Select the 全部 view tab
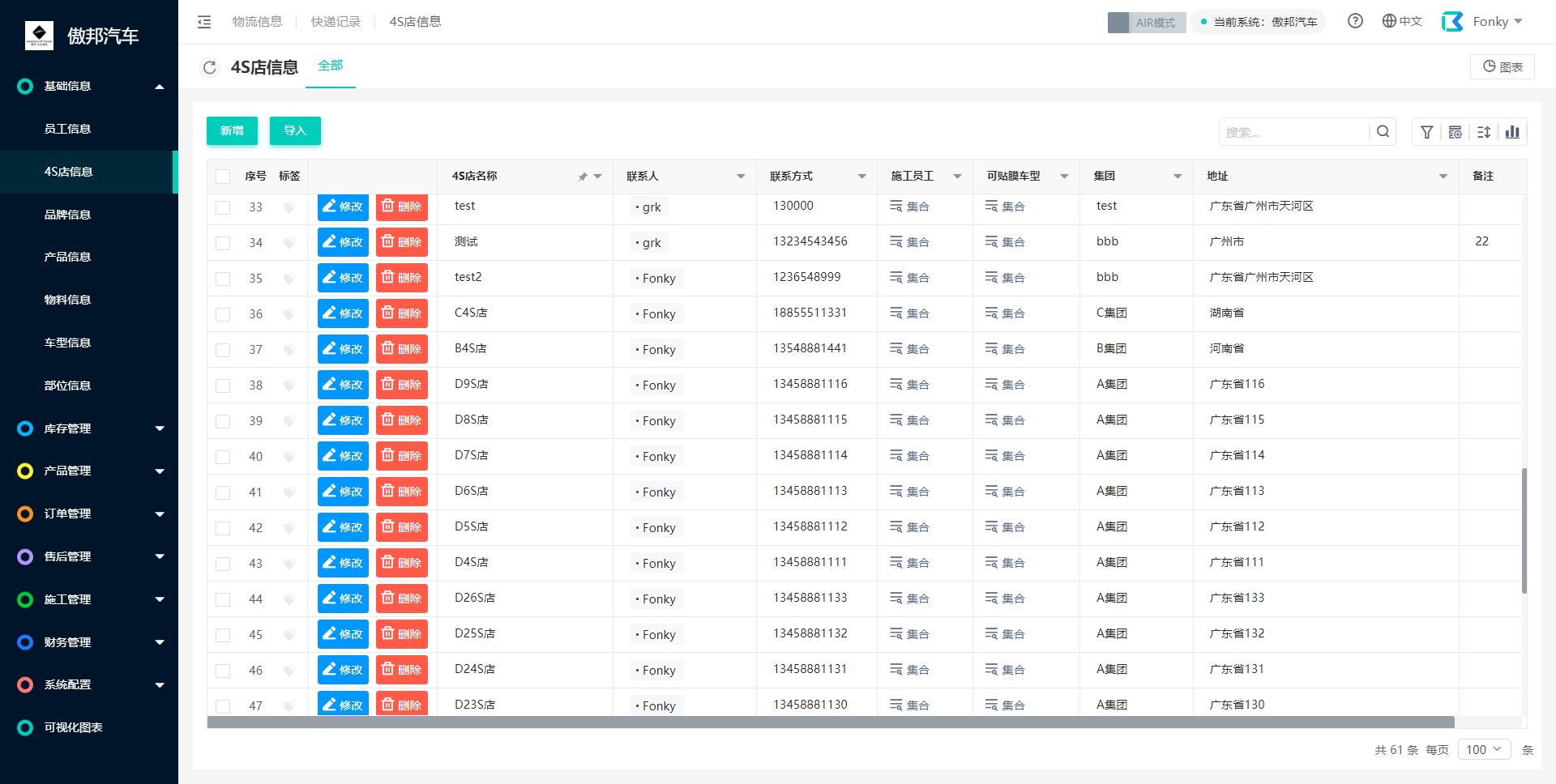This screenshot has height=784, width=1556. click(331, 66)
